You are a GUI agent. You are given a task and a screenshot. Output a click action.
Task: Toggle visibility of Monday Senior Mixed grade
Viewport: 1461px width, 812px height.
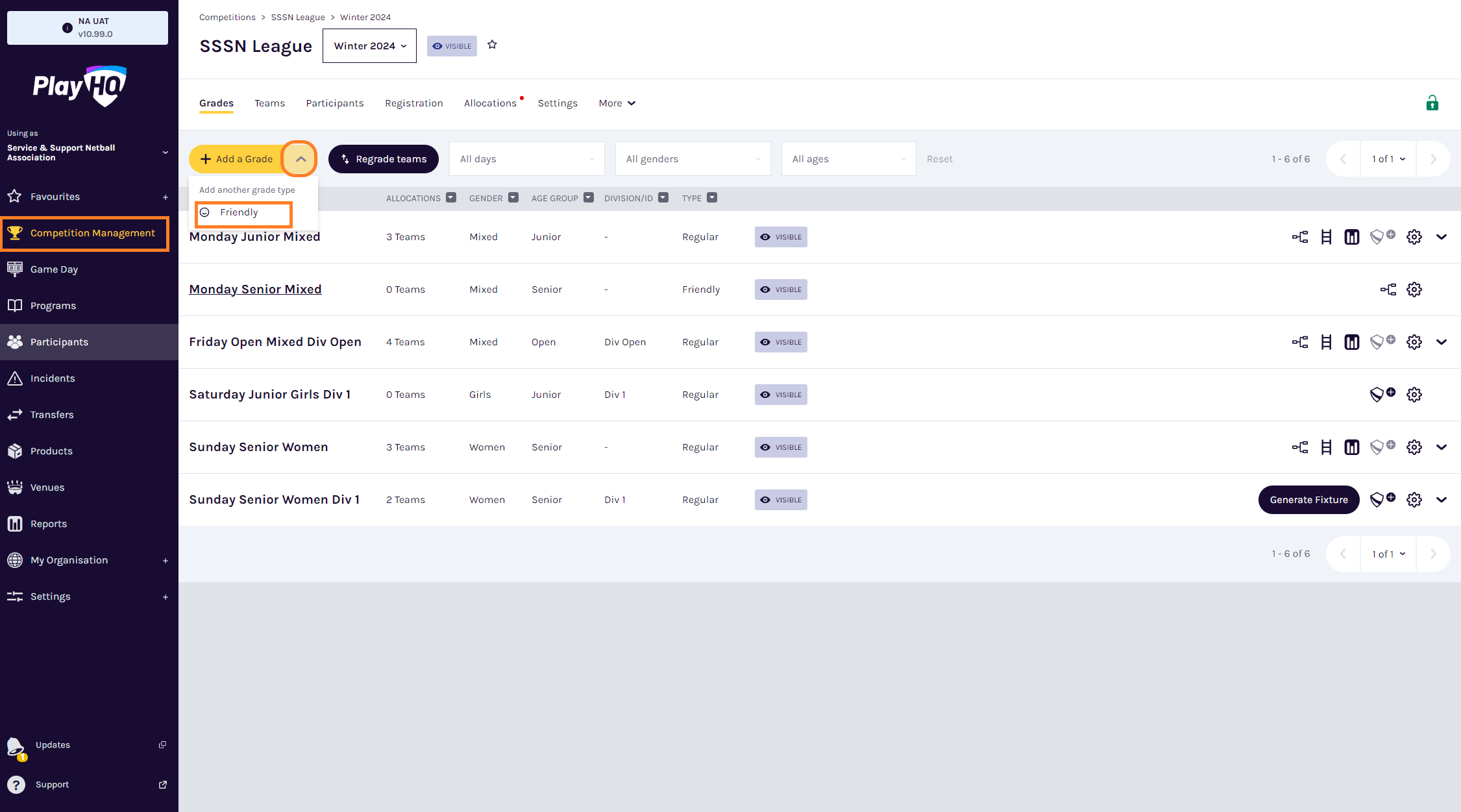pos(781,289)
